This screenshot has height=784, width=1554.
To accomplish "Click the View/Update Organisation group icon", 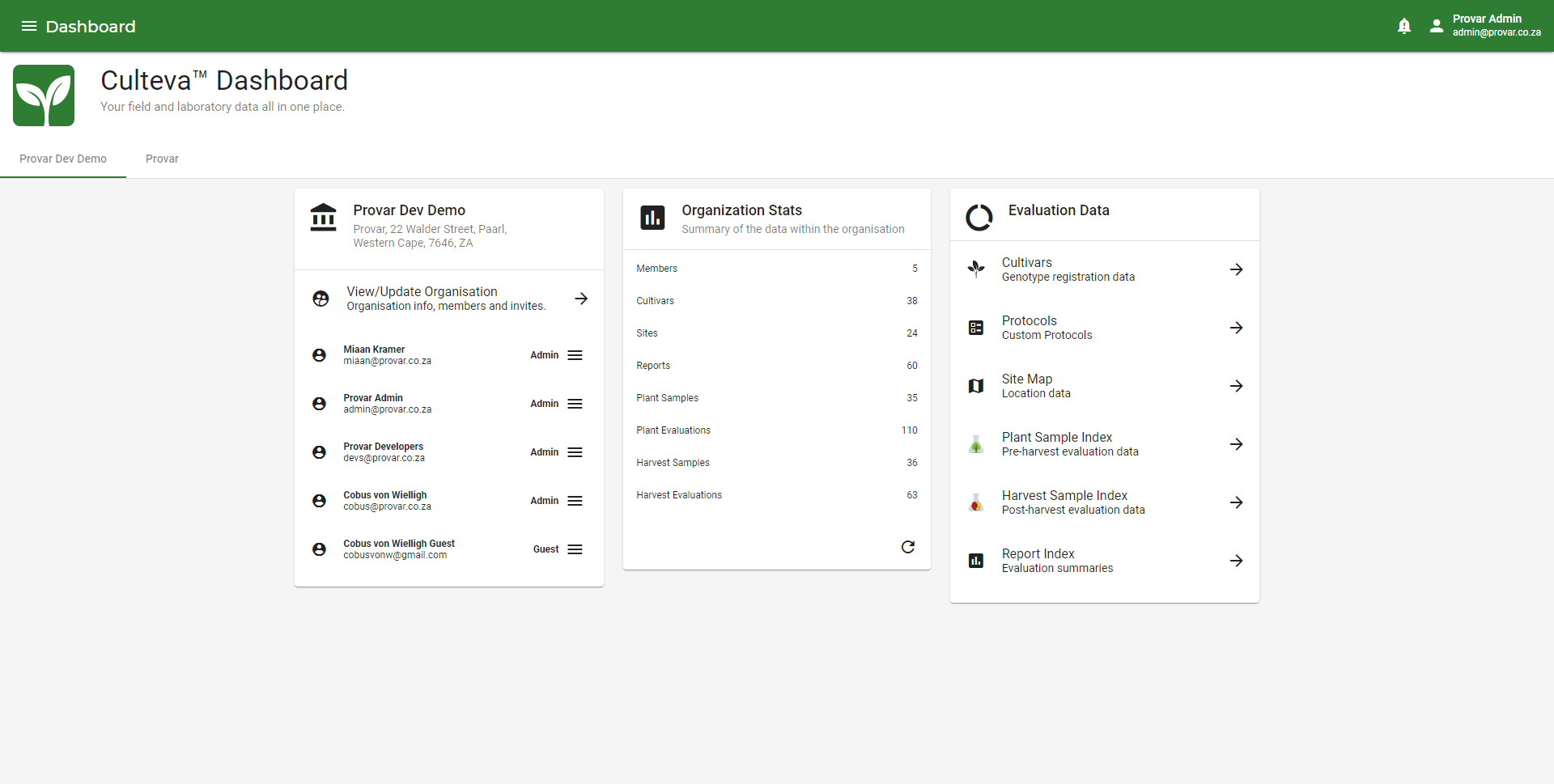I will pyautogui.click(x=321, y=299).
